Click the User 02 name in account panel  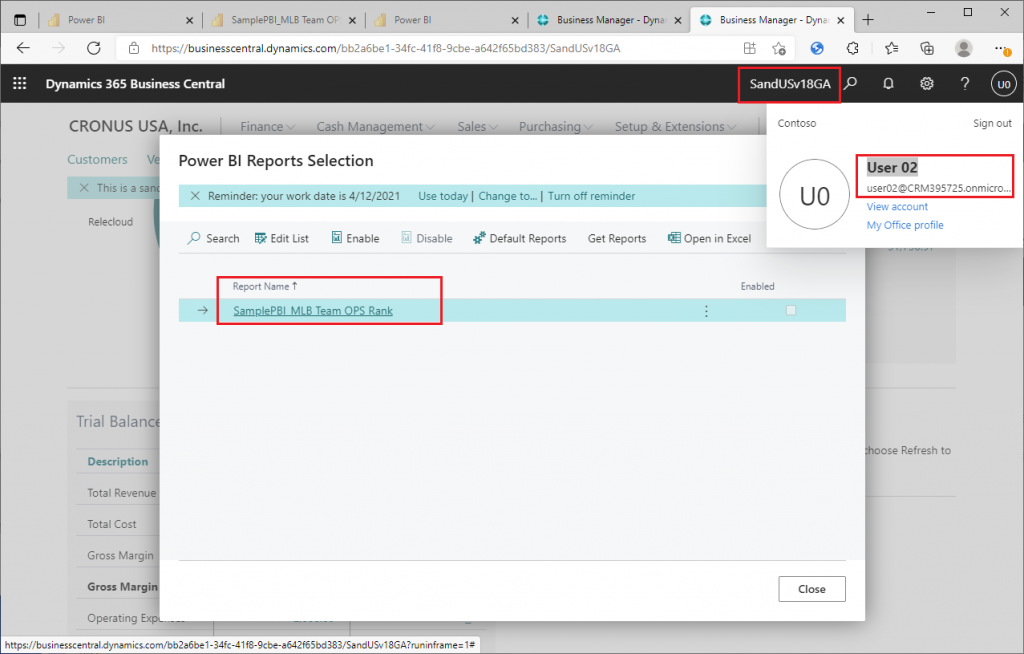[x=892, y=167]
